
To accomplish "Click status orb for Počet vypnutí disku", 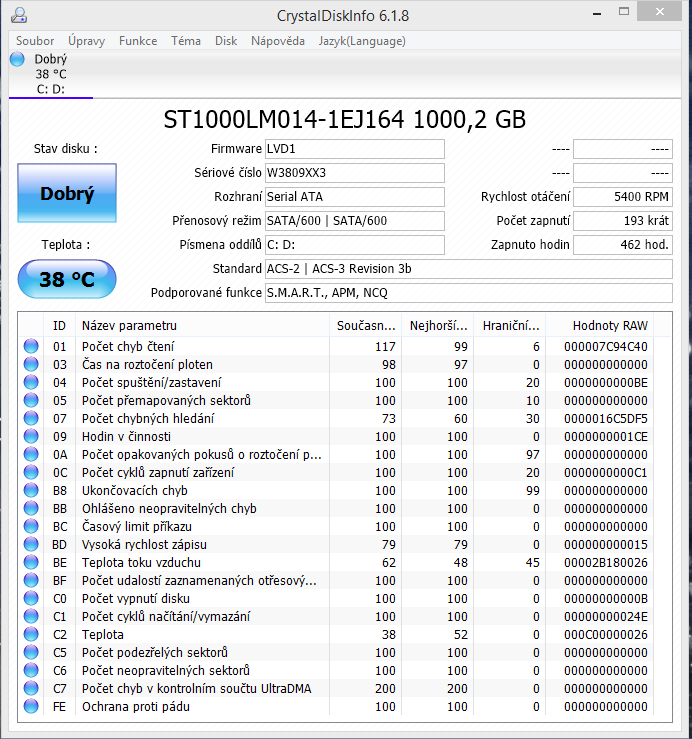I will [31, 599].
